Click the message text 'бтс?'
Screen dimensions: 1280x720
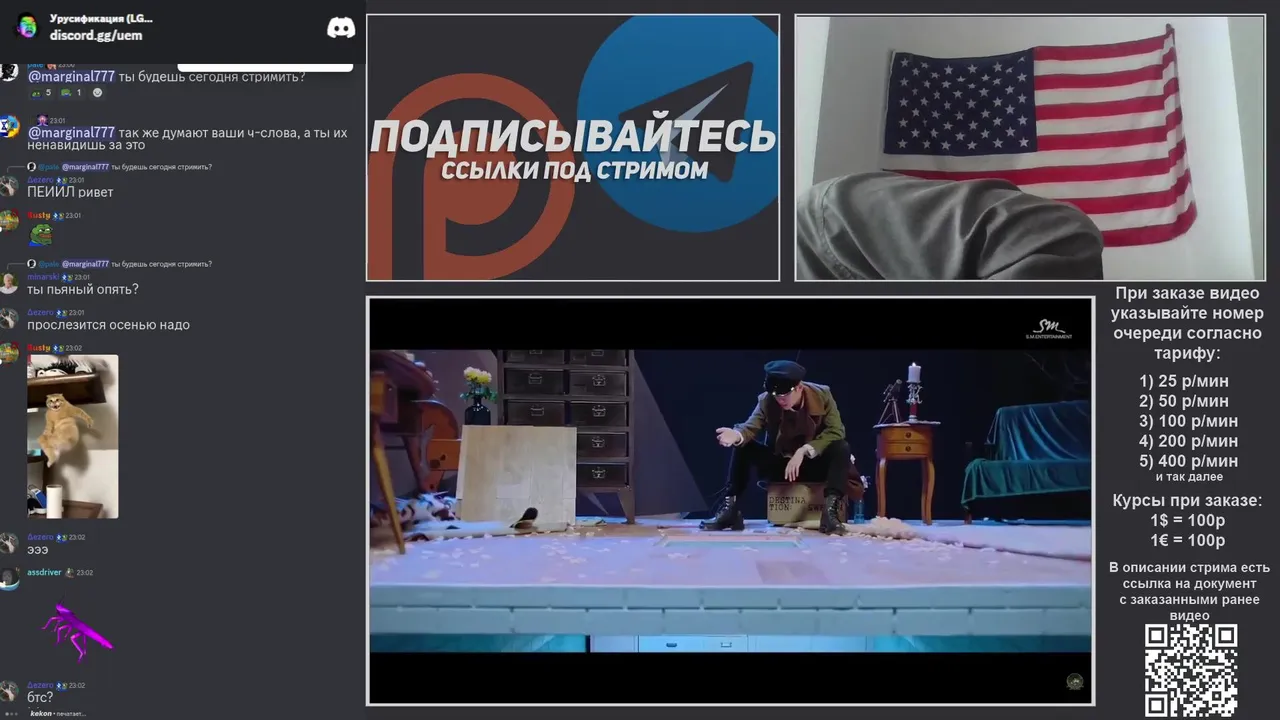40,698
